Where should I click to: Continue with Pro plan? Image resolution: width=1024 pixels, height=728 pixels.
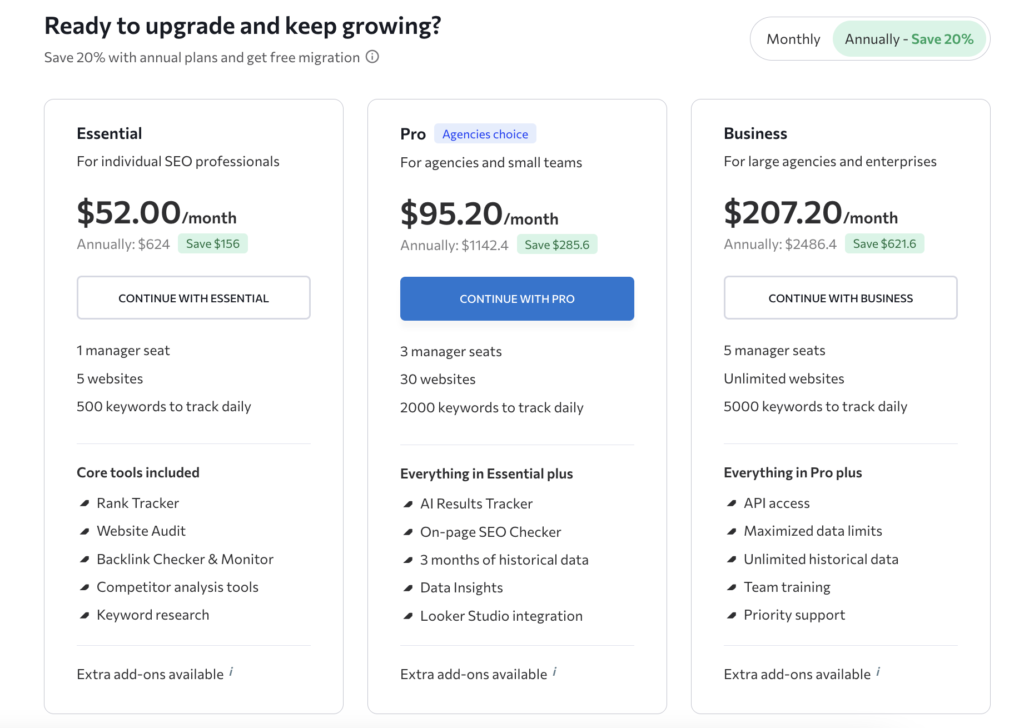517,298
